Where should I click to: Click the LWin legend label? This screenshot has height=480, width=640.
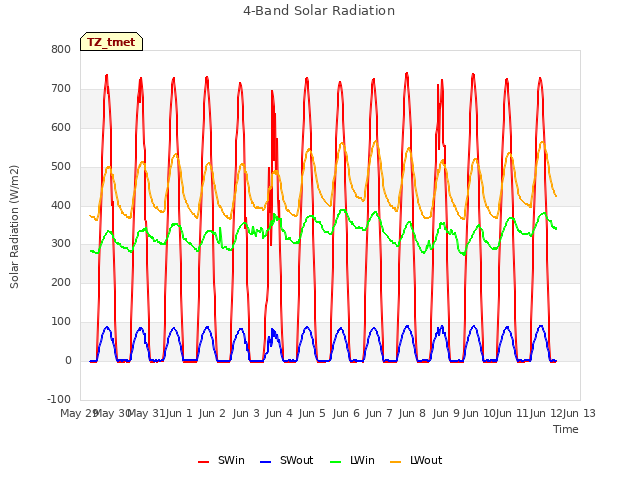coord(362,460)
